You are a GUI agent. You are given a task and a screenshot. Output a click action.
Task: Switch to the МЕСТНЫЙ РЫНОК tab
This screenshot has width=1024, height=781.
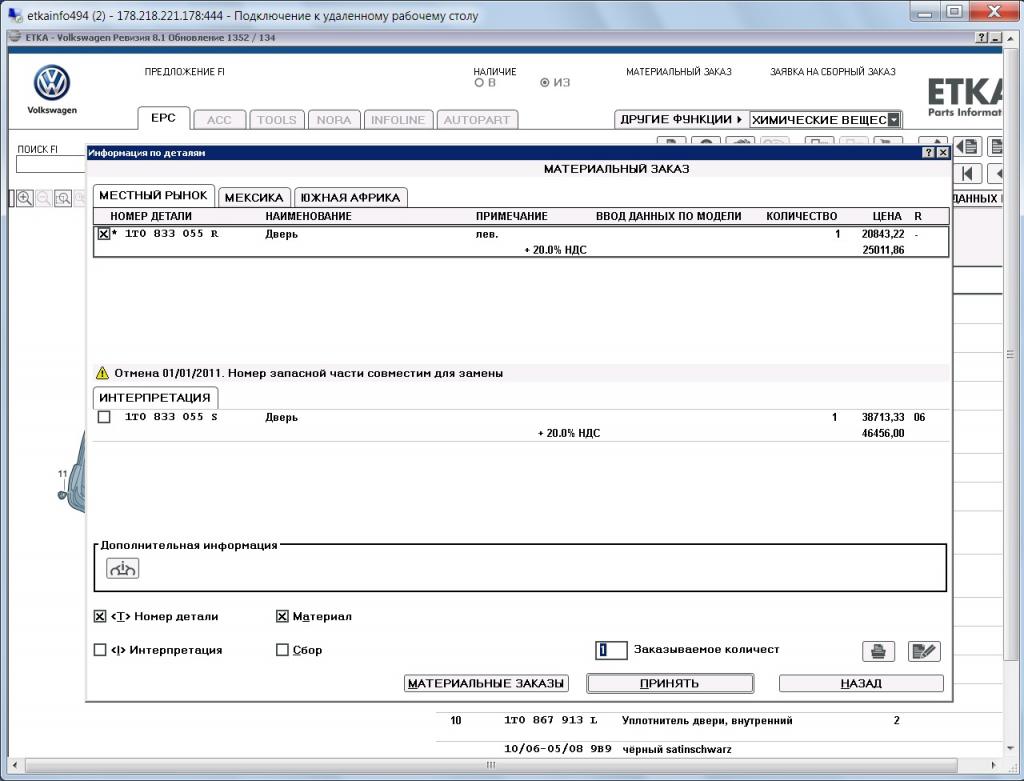pos(153,195)
